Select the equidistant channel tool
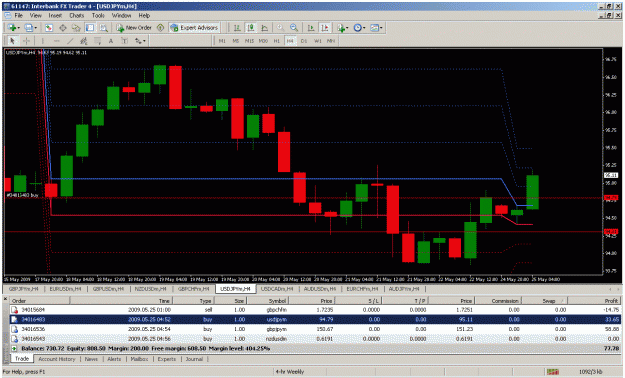The width and height of the screenshot is (625, 378). [83, 41]
